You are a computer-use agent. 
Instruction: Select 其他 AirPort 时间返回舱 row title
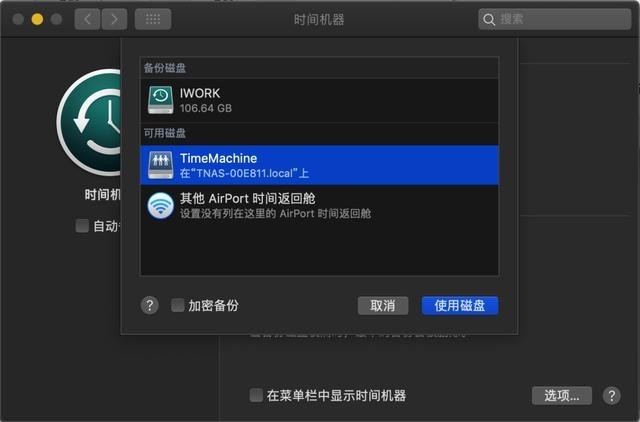coord(248,199)
